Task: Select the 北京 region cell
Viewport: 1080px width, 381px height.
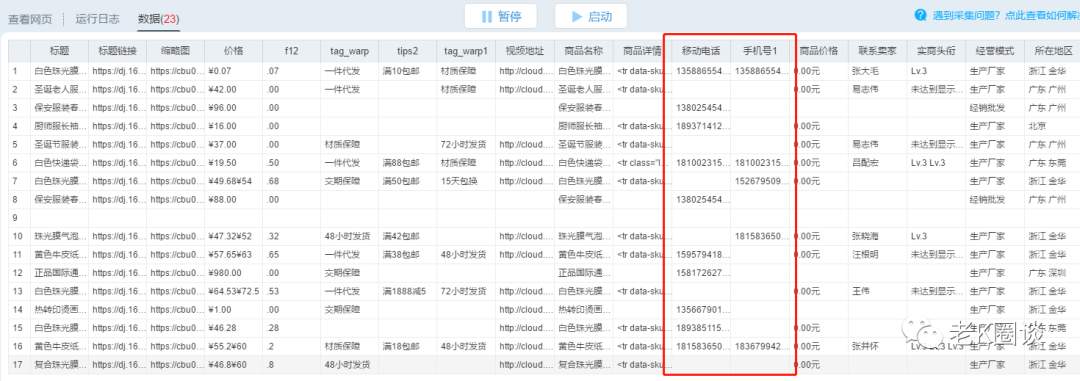Action: coord(1051,125)
